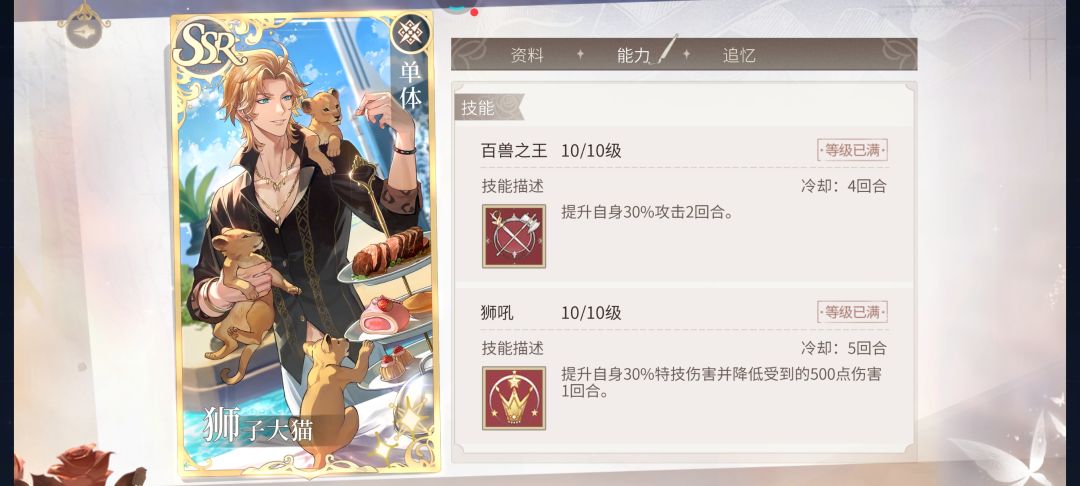Viewport: 1080px width, 486px height.
Task: Tap the 百兽之王 crossed-axes skill icon
Action: tap(514, 236)
